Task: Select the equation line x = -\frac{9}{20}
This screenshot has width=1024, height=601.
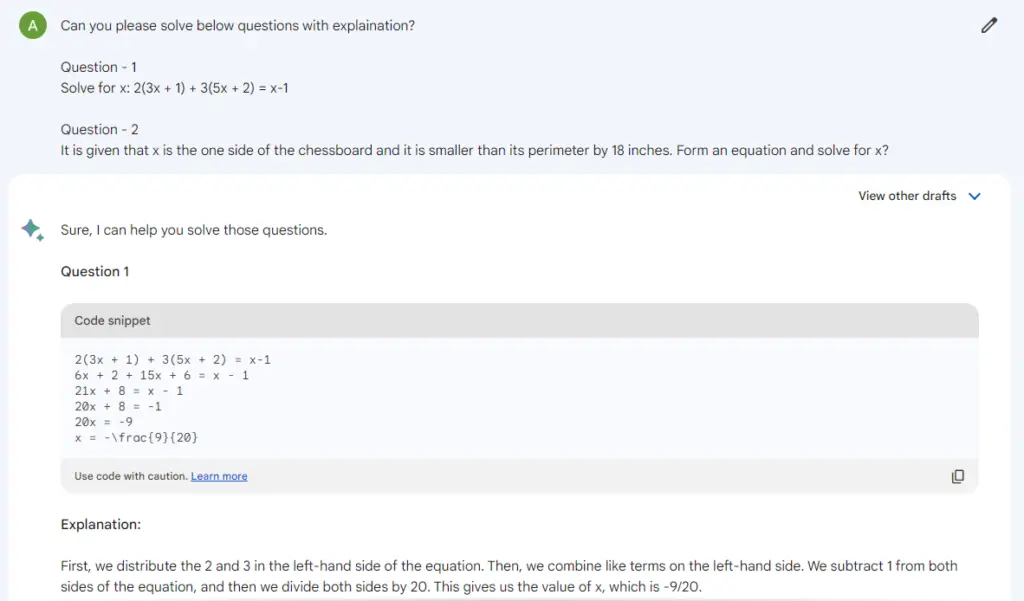Action: coord(135,437)
